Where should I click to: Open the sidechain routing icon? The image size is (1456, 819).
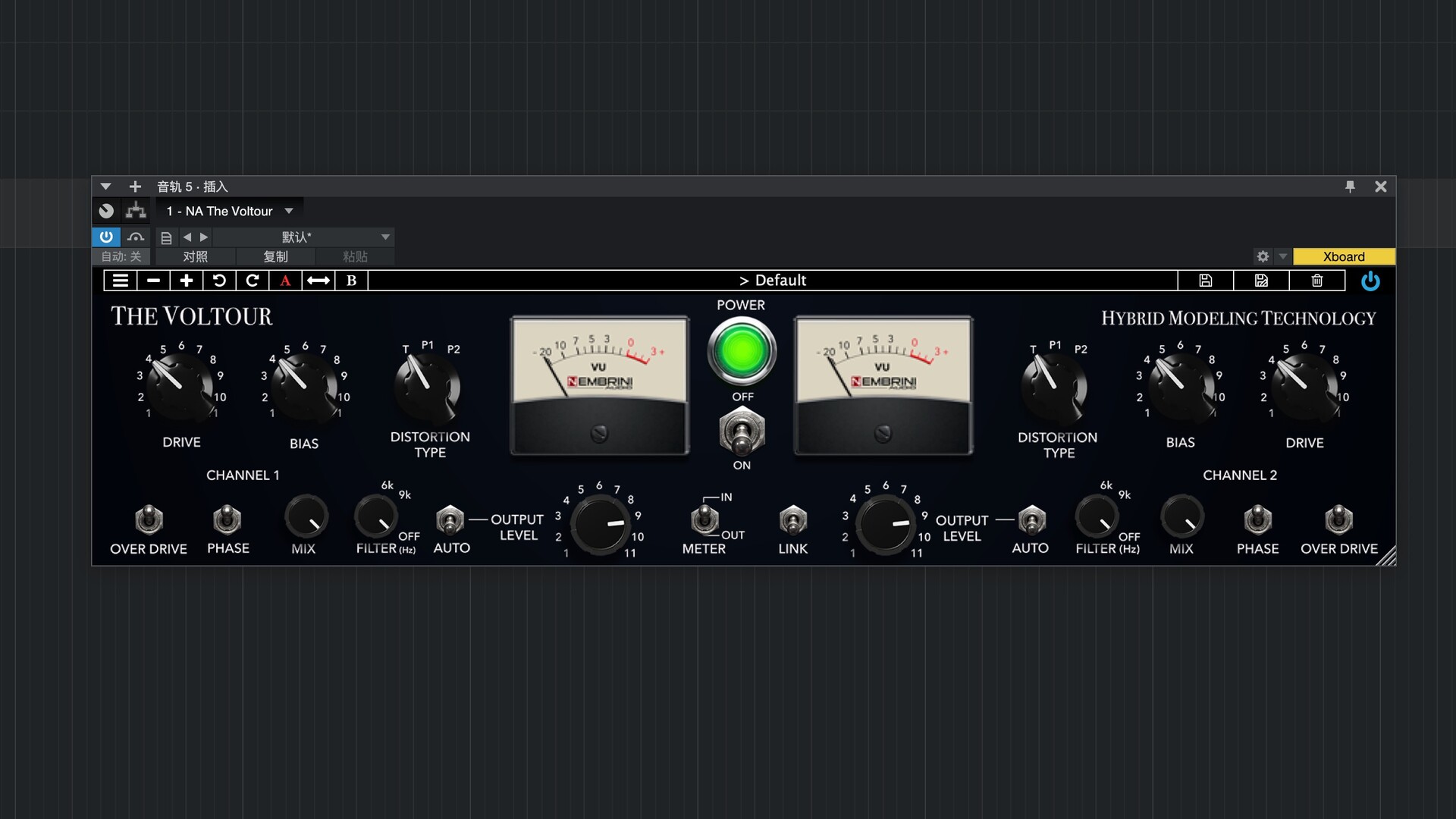coord(136,211)
